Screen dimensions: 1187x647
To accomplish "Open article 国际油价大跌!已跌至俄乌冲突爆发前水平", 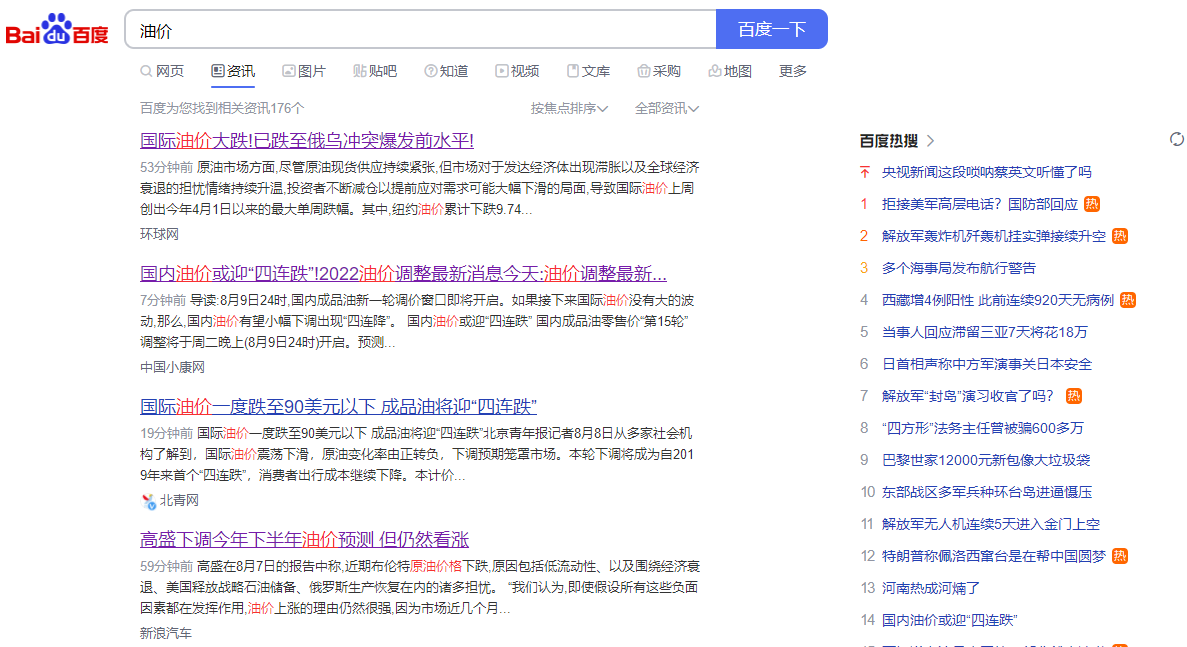I will point(307,141).
